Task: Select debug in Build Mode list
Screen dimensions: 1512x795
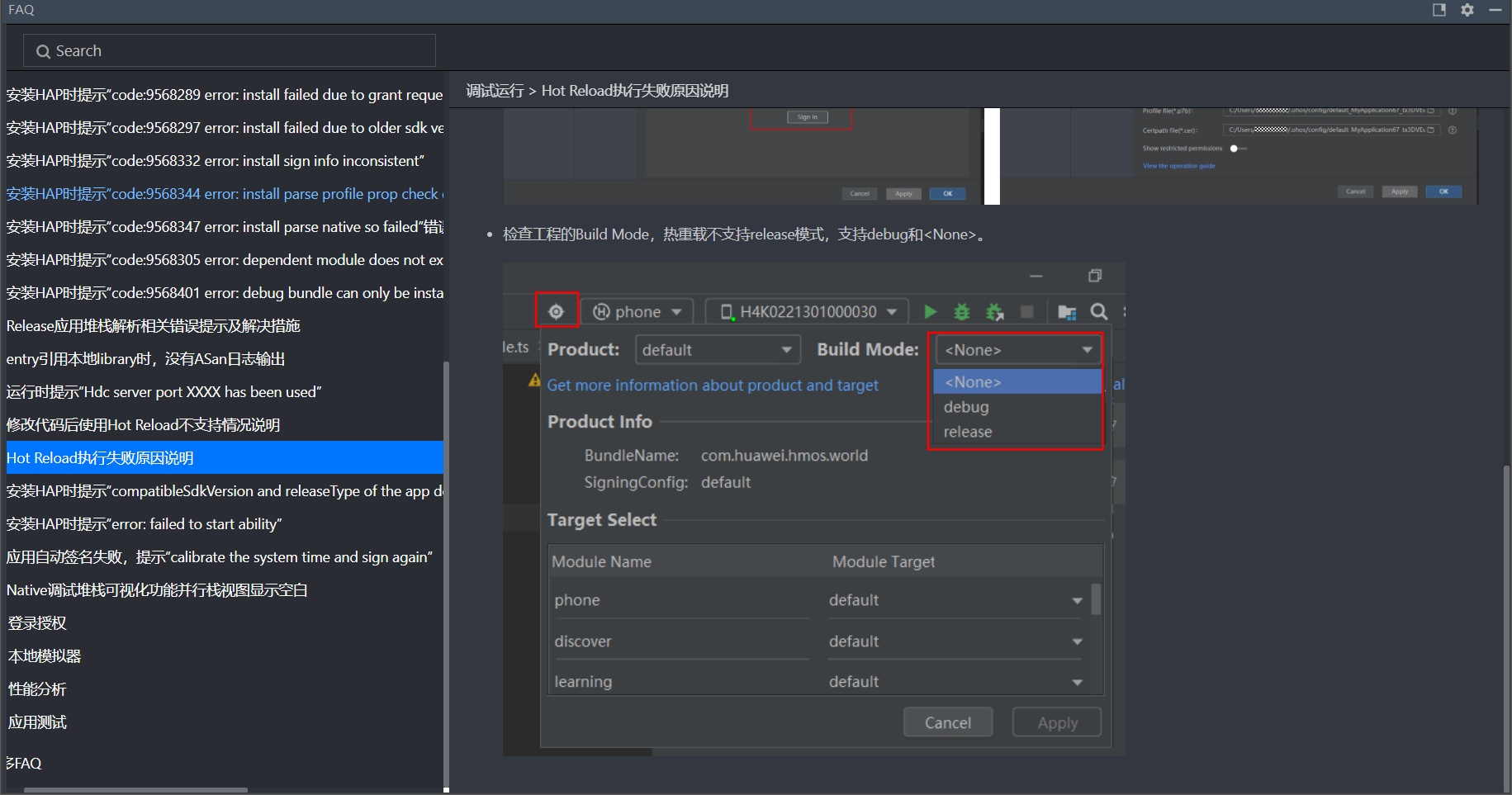Action: (1017, 407)
